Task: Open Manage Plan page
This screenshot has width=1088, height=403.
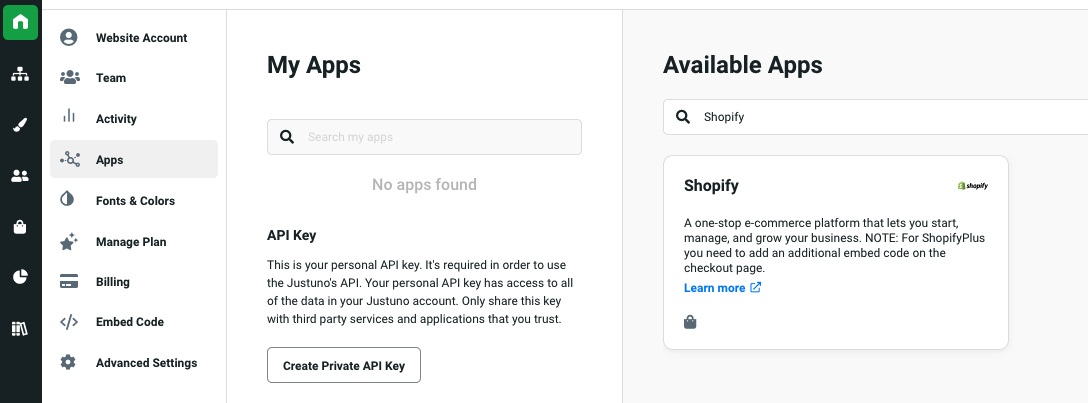Action: [131, 242]
